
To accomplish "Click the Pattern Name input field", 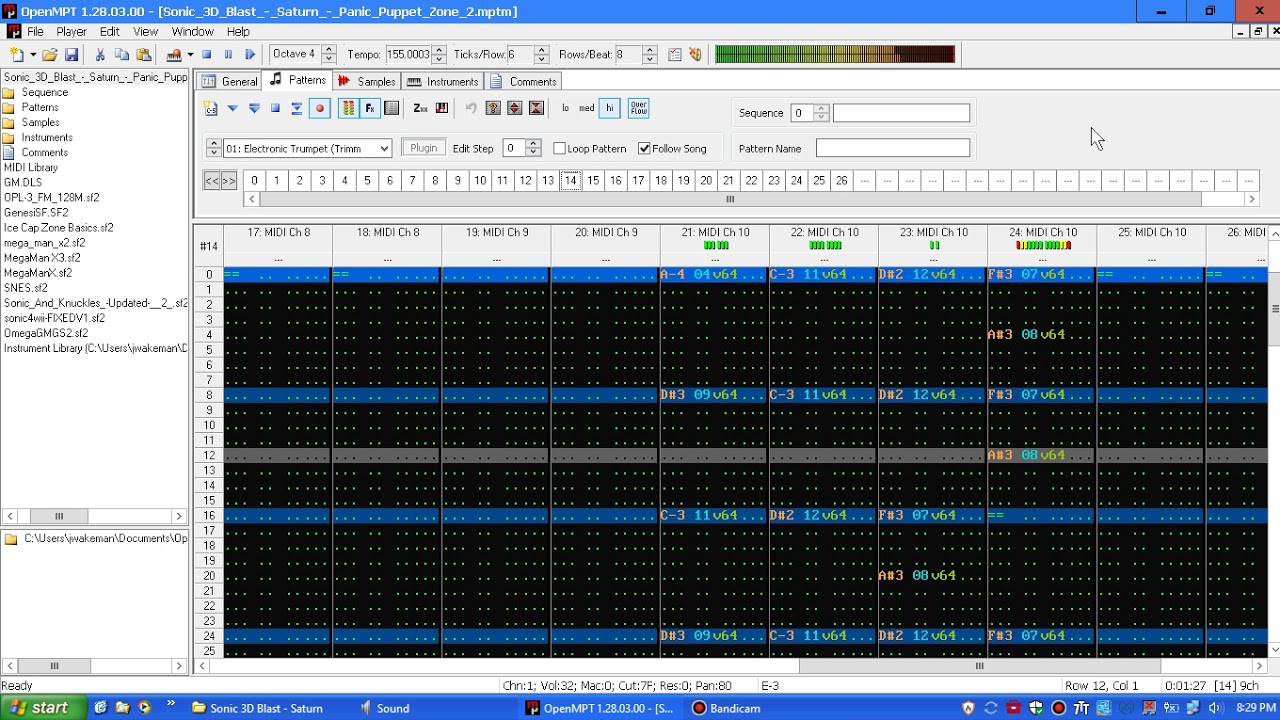I will pos(893,148).
